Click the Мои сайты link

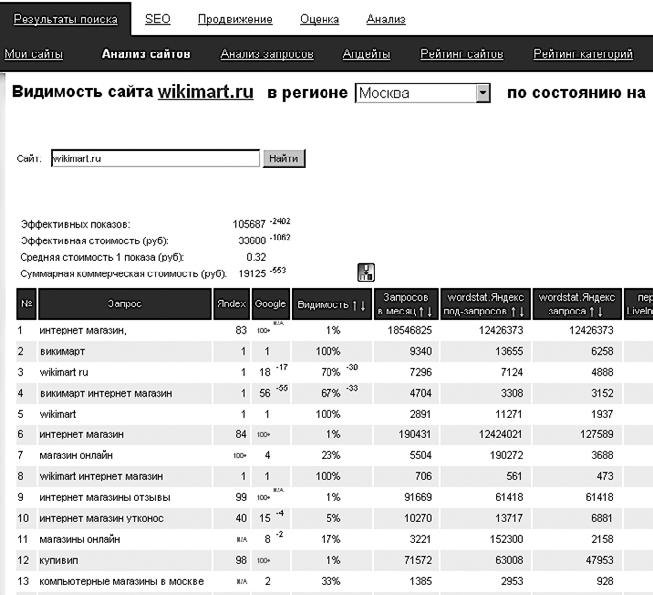click(x=33, y=54)
